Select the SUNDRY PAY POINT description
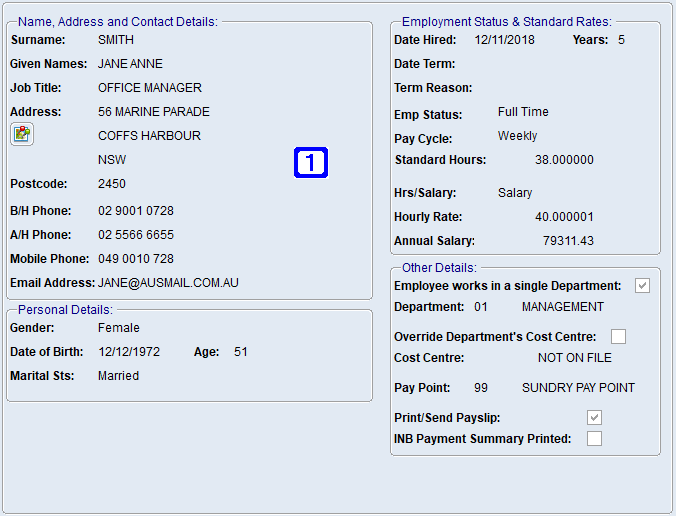This screenshot has height=516, width=676. 578,388
